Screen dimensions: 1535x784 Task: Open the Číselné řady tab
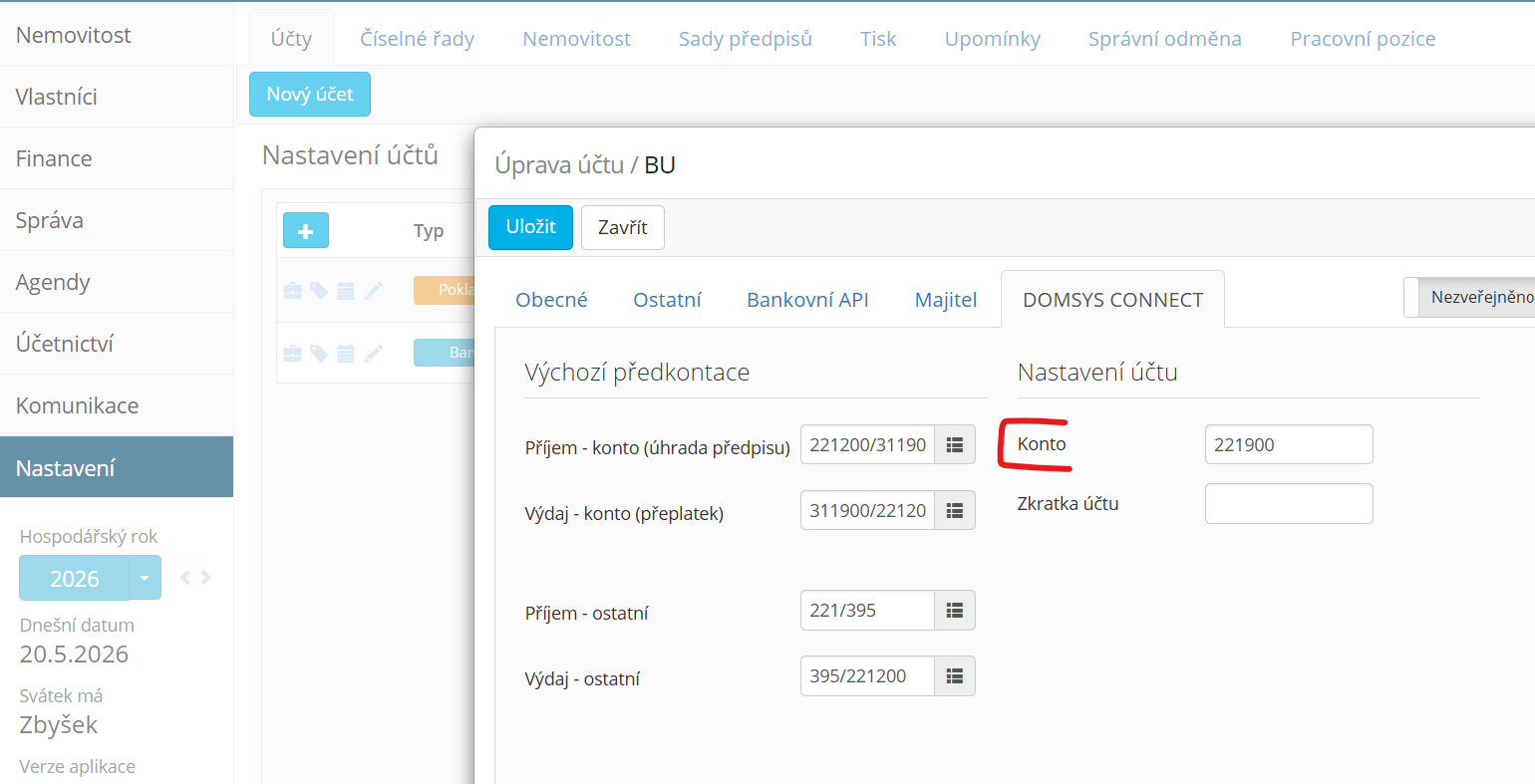click(417, 39)
